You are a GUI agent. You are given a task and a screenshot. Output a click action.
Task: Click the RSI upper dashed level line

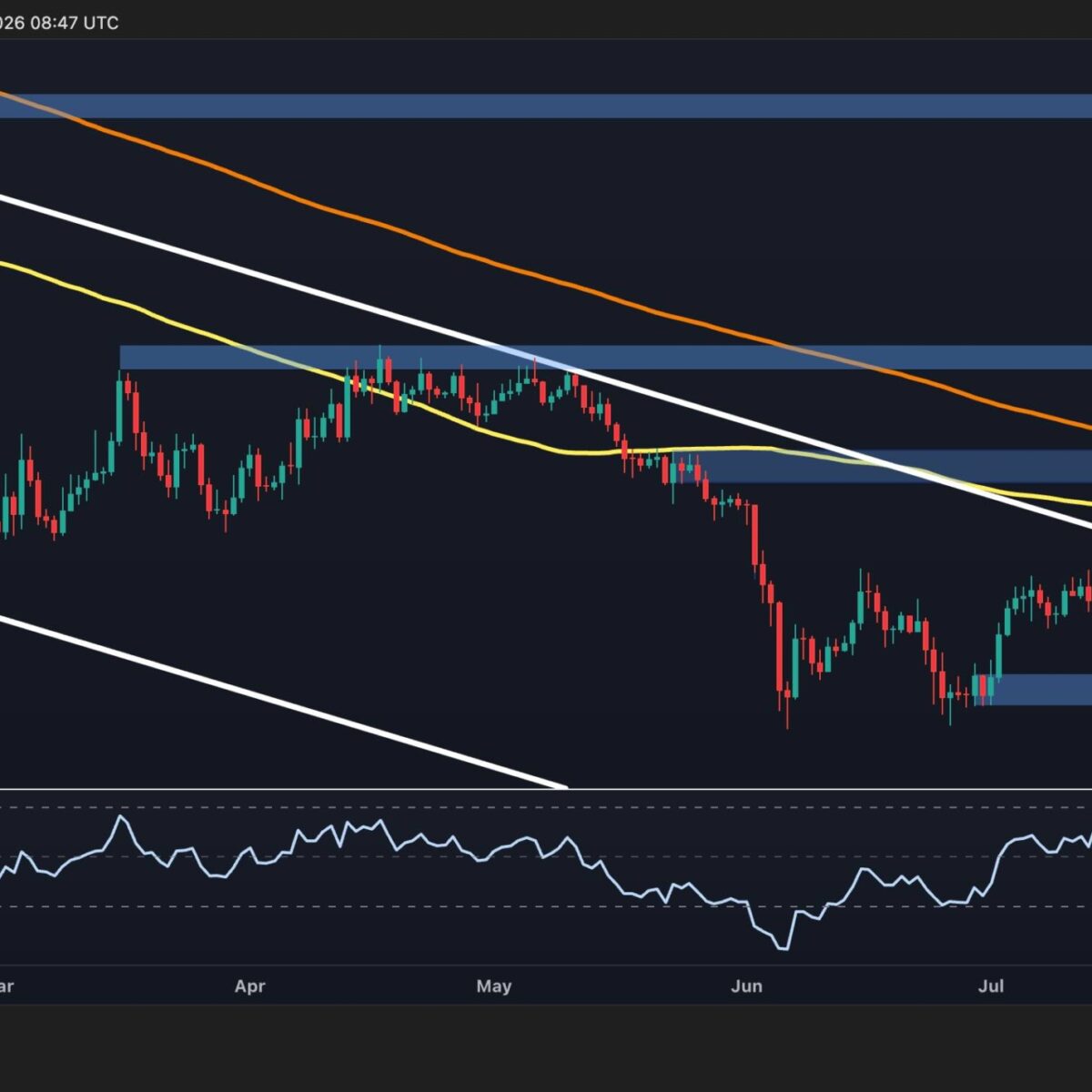click(546, 806)
